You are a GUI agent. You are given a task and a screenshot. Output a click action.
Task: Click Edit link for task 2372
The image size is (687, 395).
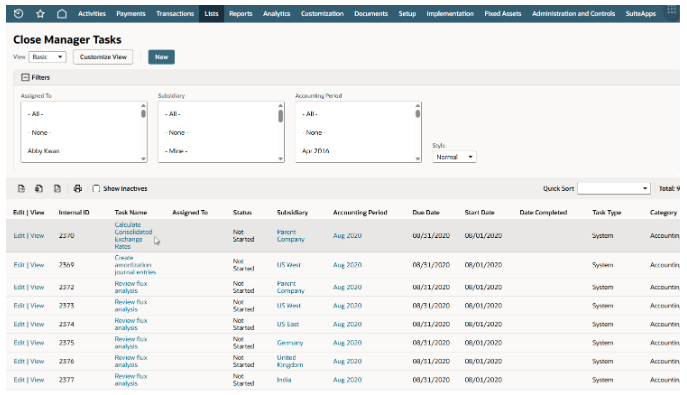point(19,287)
